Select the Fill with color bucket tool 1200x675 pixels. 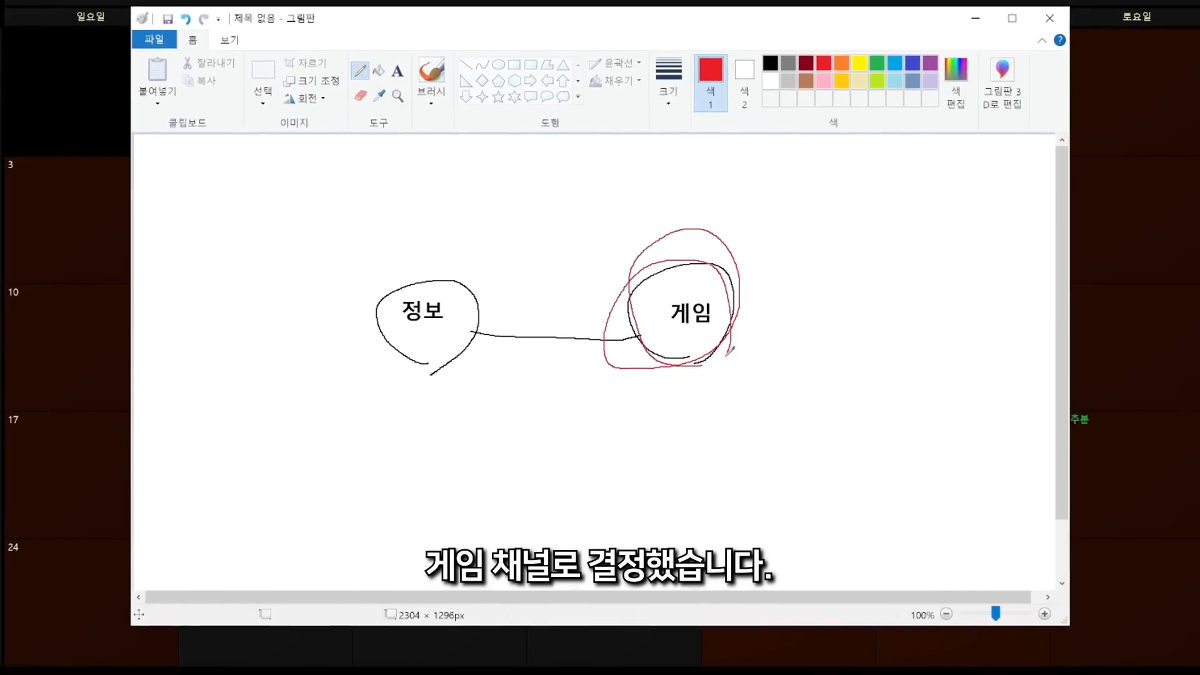[x=379, y=71]
